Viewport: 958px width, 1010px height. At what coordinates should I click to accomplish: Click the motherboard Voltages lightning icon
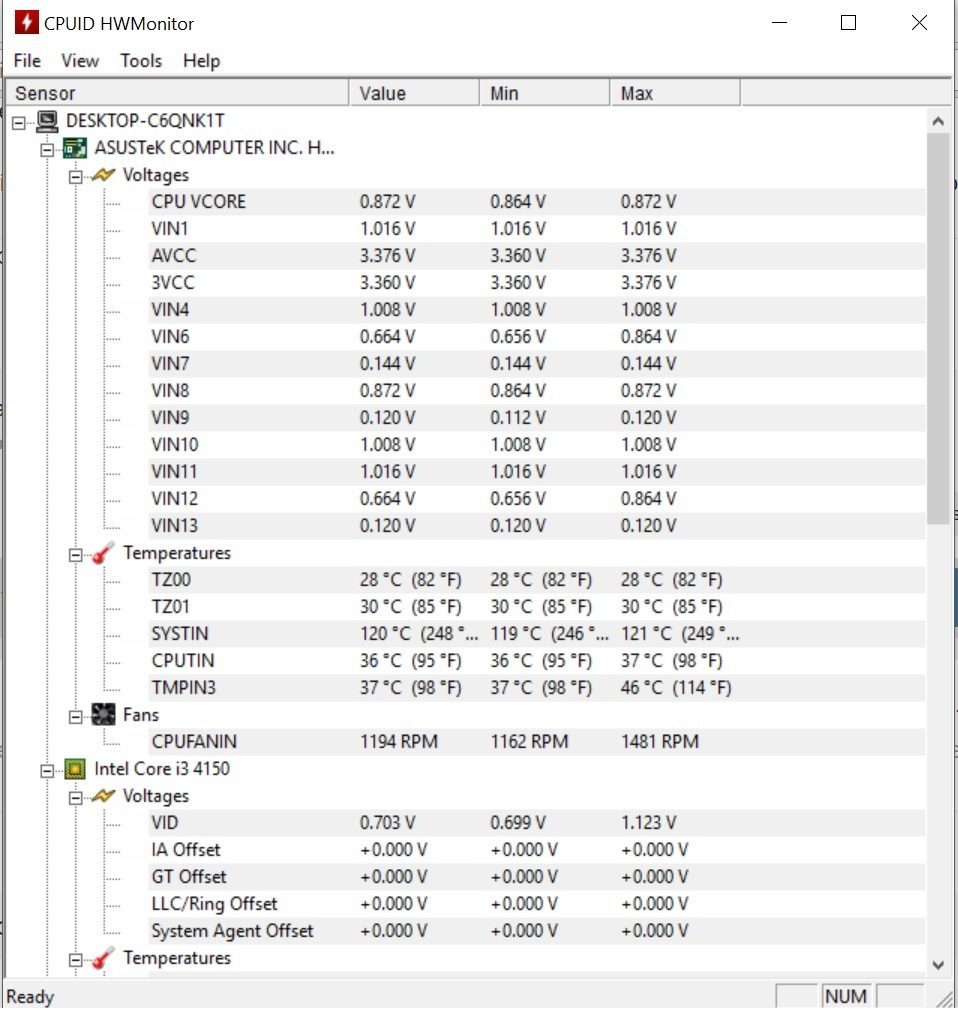click(103, 175)
